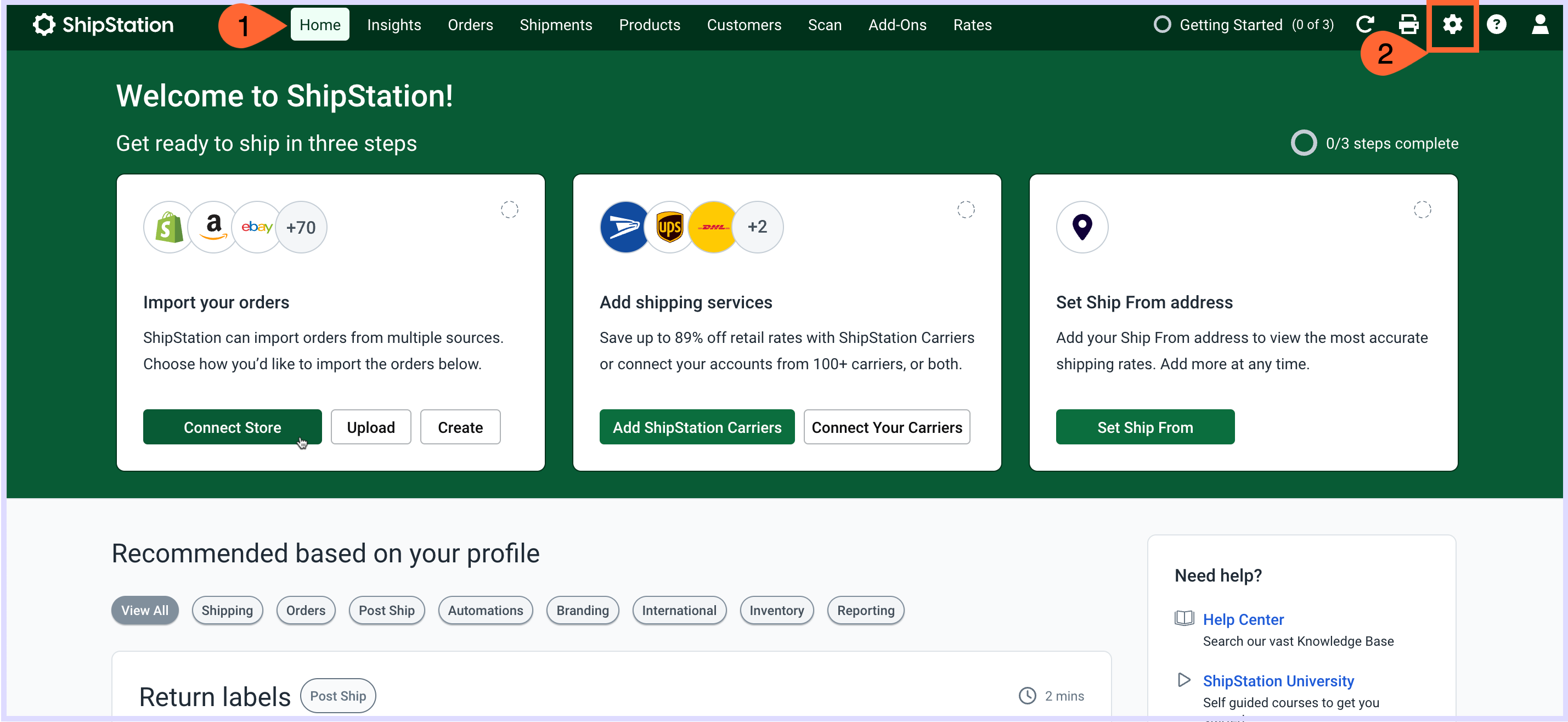Click the ShipStation gear logo
1568x722 pixels.
click(x=44, y=24)
